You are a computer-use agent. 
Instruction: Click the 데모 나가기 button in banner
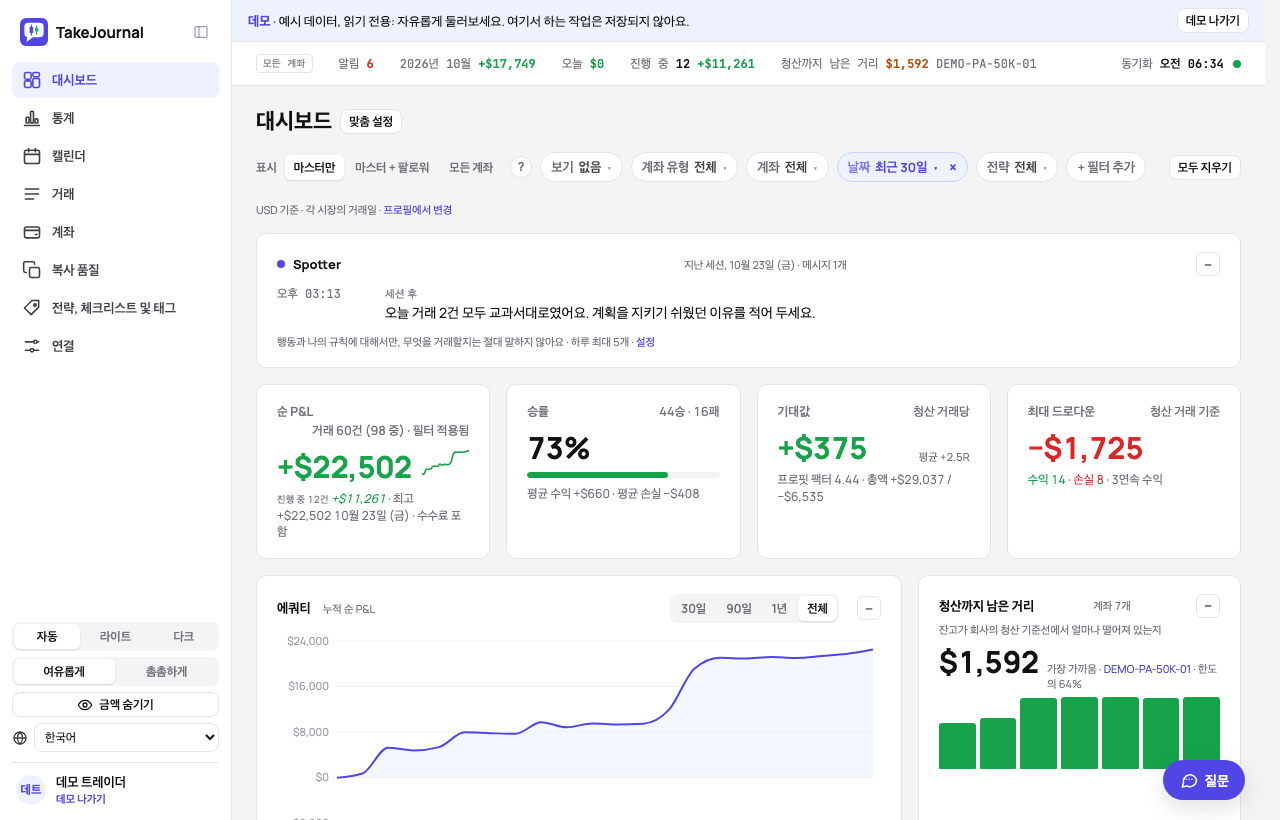pyautogui.click(x=1213, y=21)
